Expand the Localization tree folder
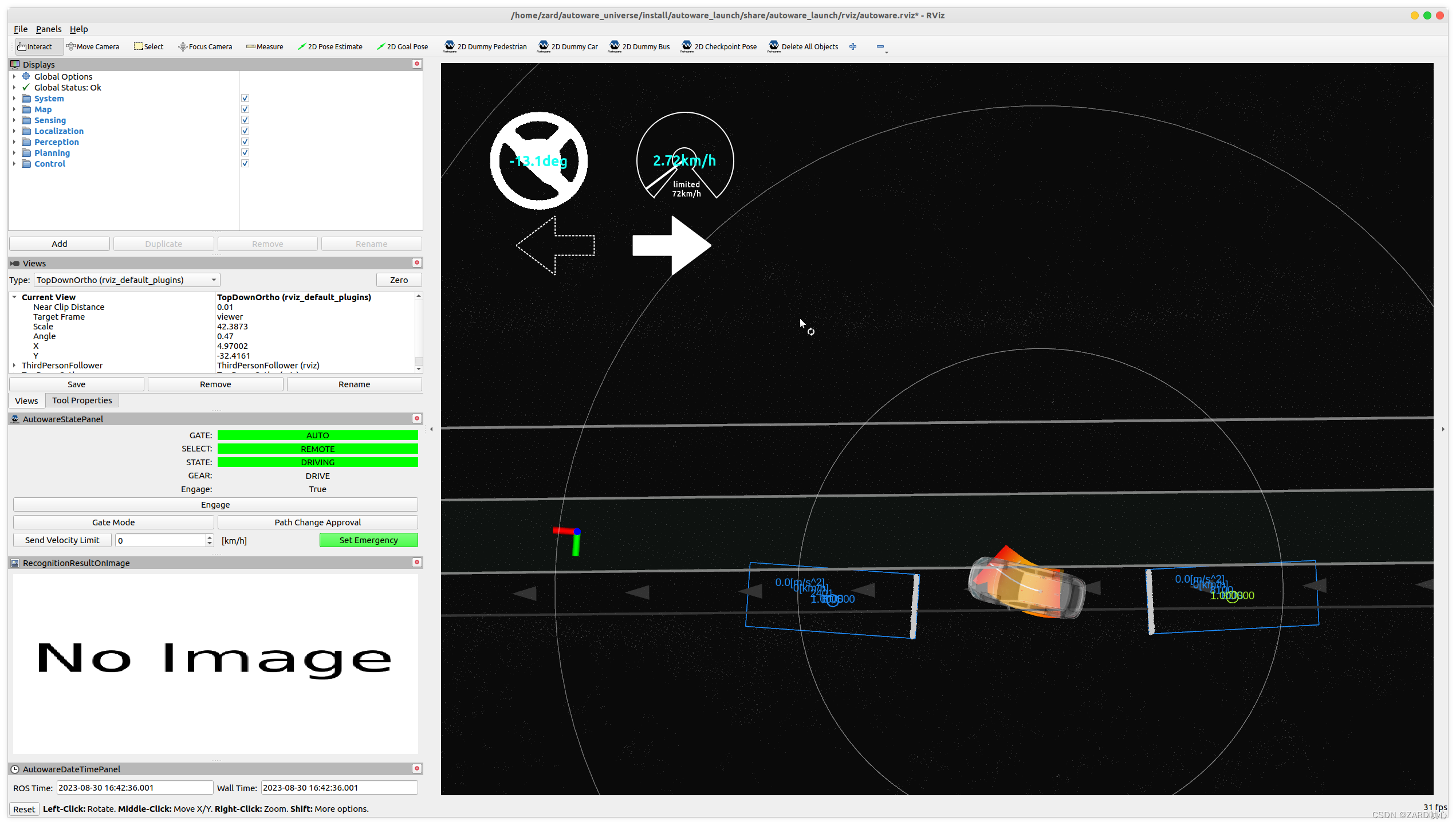 [x=14, y=131]
